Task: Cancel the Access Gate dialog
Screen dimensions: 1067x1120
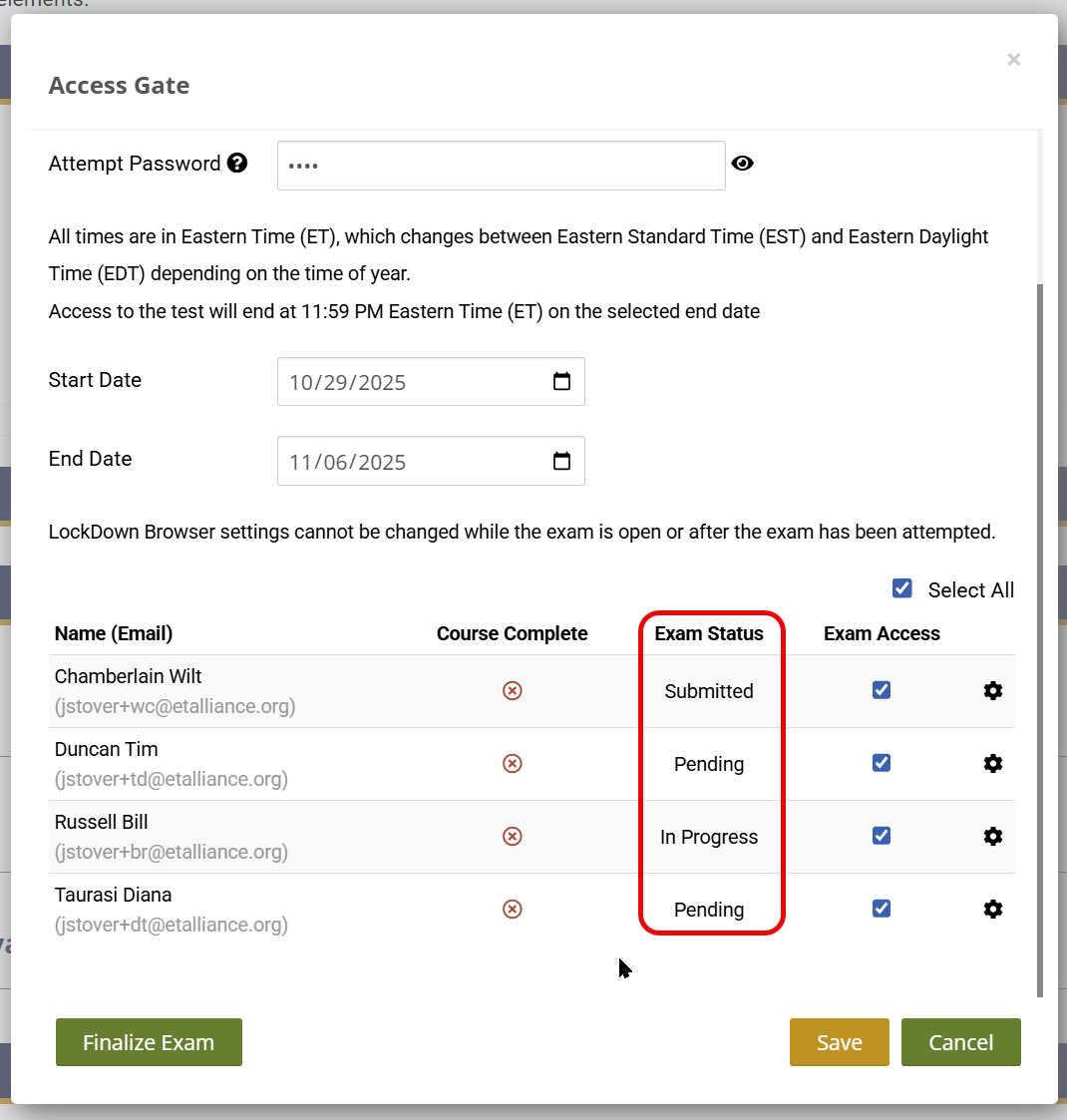Action: [960, 1042]
